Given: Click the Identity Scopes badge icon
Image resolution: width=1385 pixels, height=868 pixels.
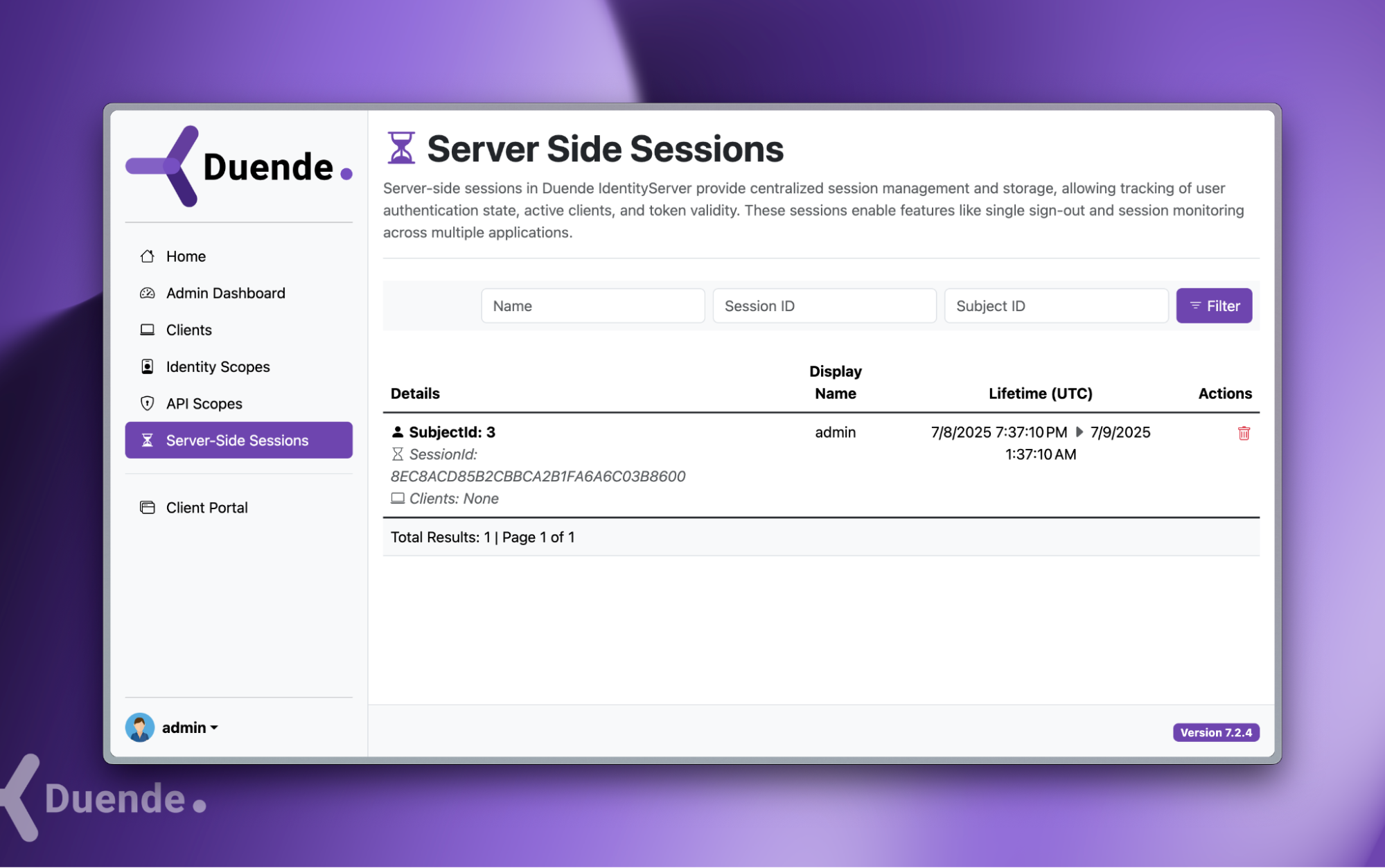Looking at the screenshot, I should [x=147, y=366].
